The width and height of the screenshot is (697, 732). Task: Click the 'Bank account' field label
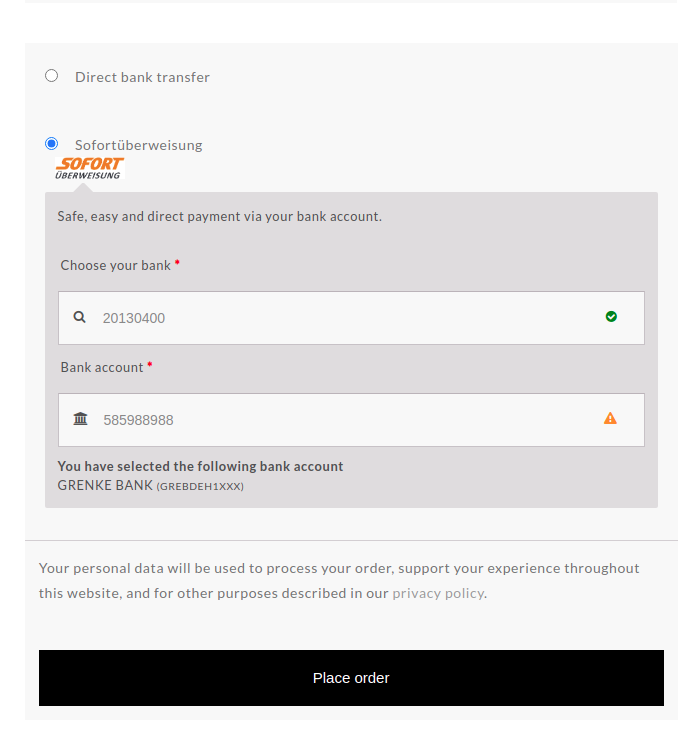[102, 368]
